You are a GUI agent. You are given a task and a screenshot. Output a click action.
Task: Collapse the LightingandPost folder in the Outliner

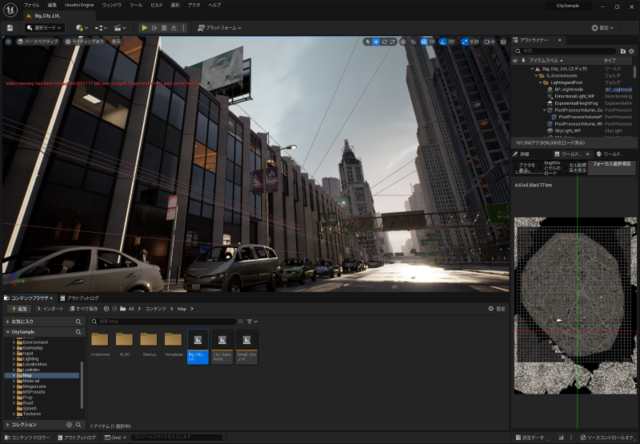pos(541,82)
